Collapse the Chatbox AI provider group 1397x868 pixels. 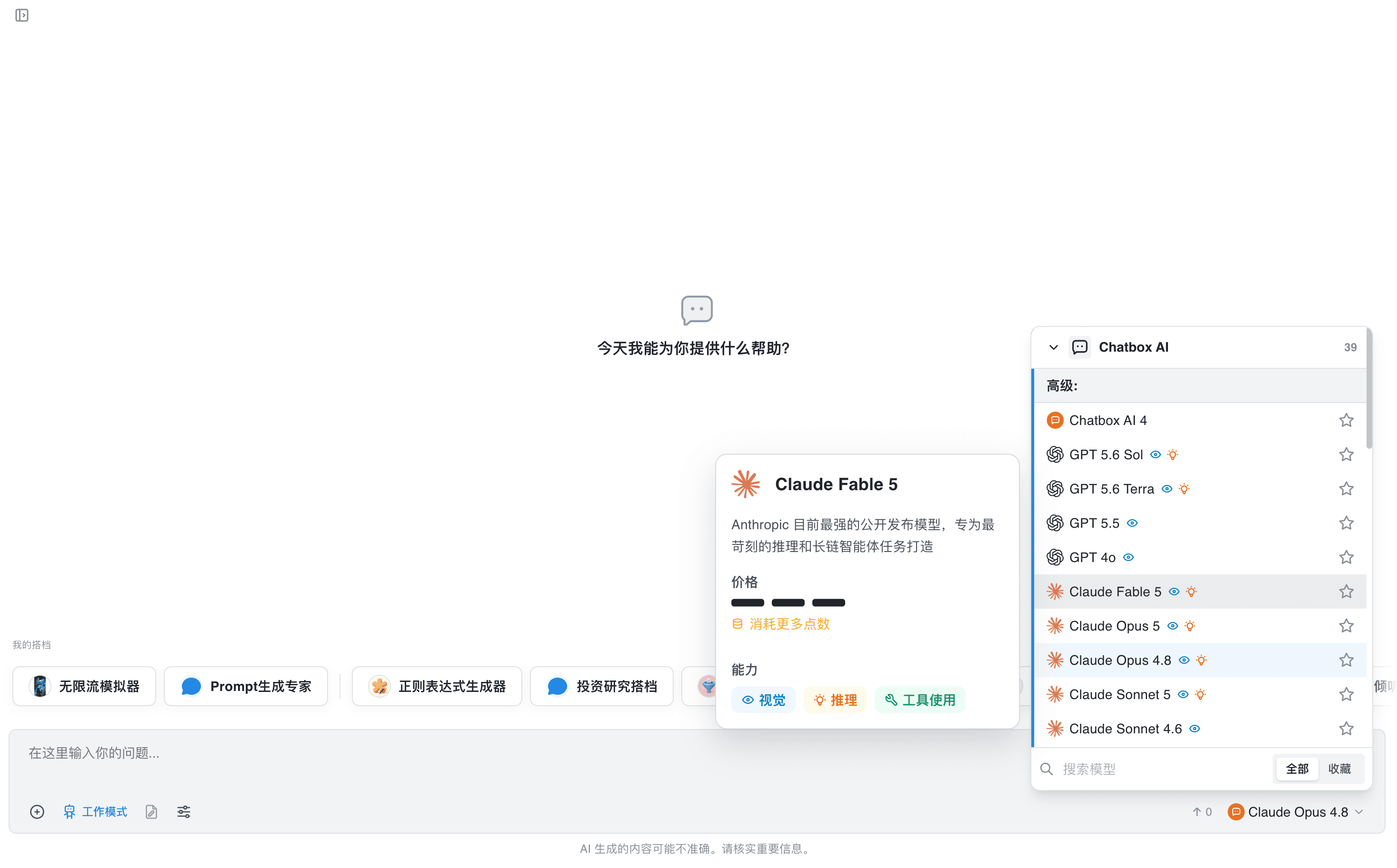tap(1054, 347)
